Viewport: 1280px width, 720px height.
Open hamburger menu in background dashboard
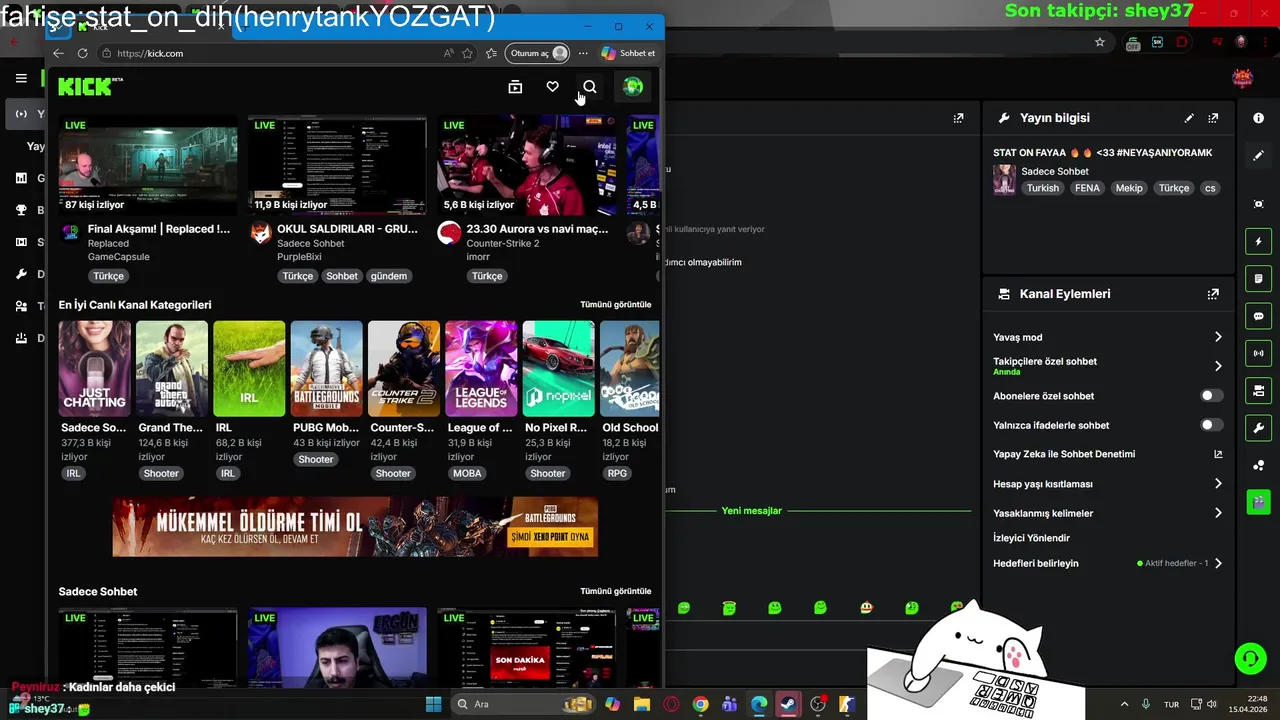(x=21, y=78)
